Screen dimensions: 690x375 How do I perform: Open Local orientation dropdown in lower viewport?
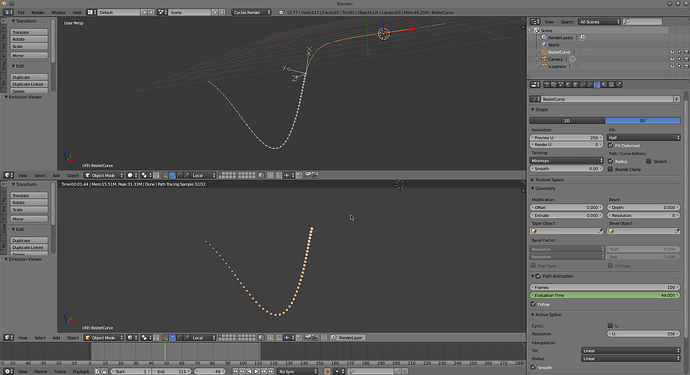click(204, 338)
